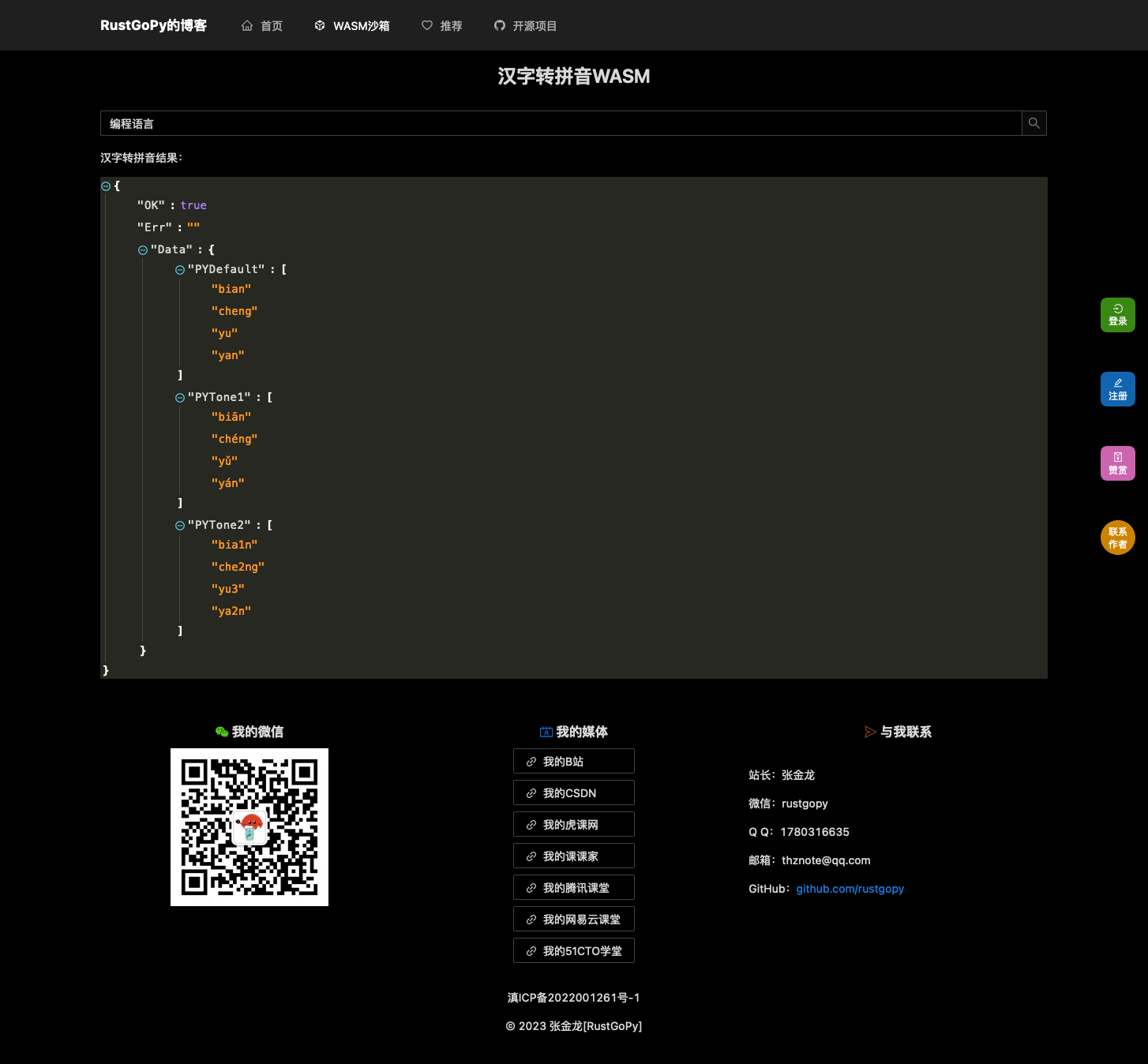The height and width of the screenshot is (1064, 1148).
Task: Click the 微信: rustgopy contact line
Action: pyautogui.click(x=788, y=804)
